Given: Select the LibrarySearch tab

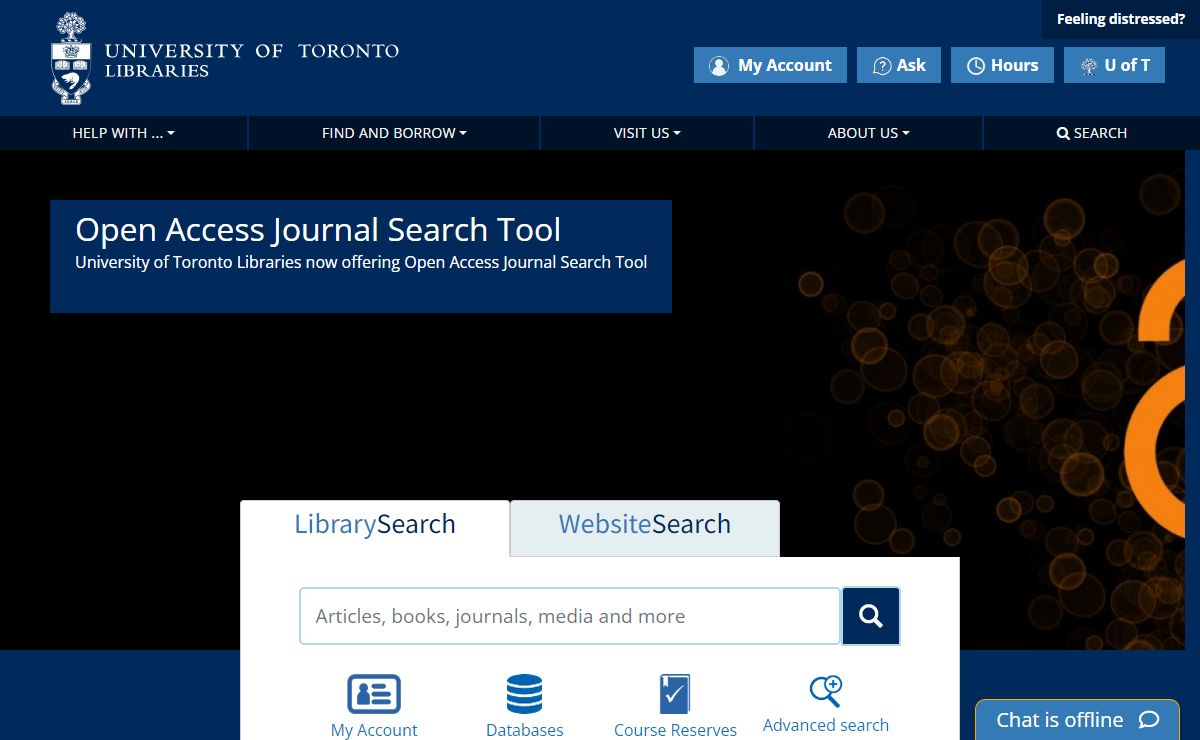Looking at the screenshot, I should (375, 527).
